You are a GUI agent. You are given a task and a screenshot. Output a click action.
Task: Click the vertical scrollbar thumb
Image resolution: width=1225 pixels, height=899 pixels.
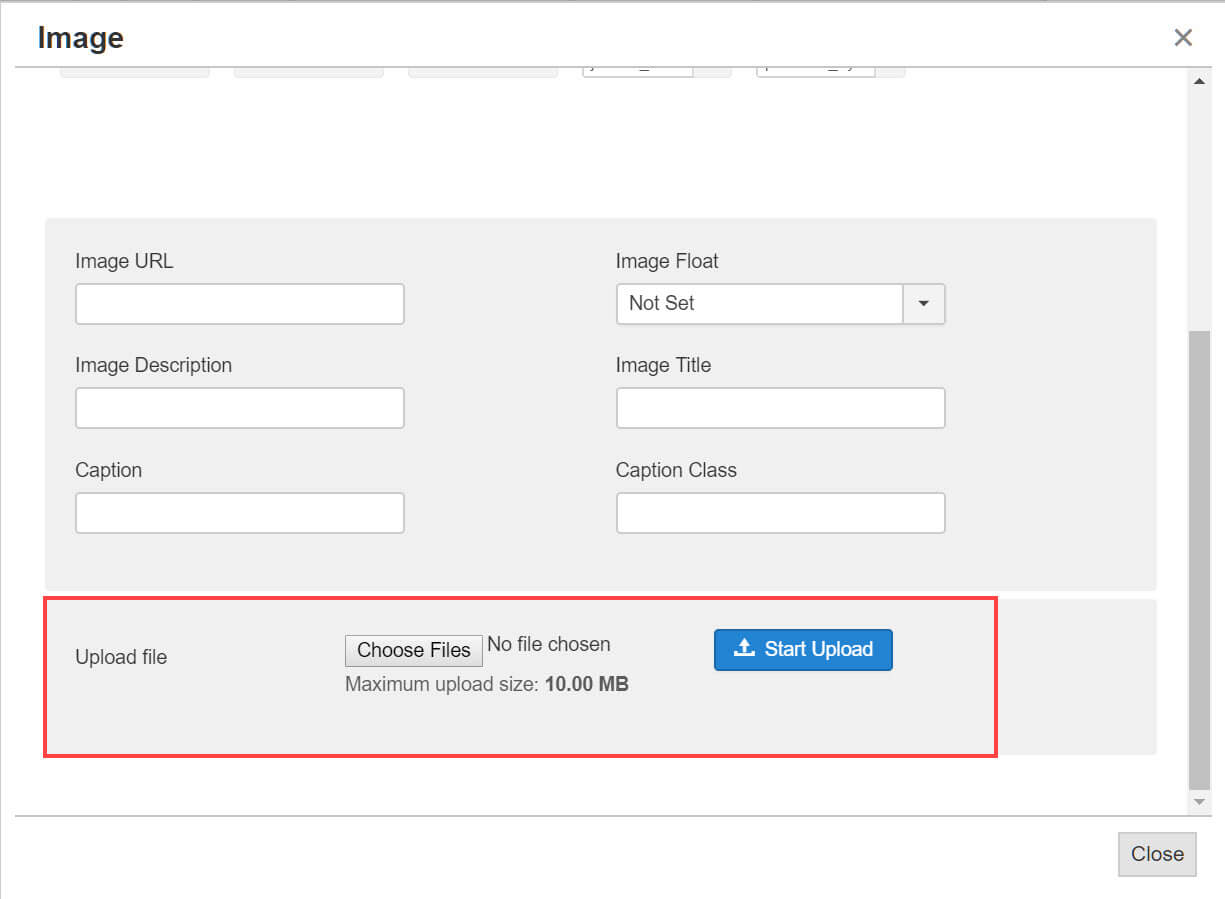coord(1199,560)
